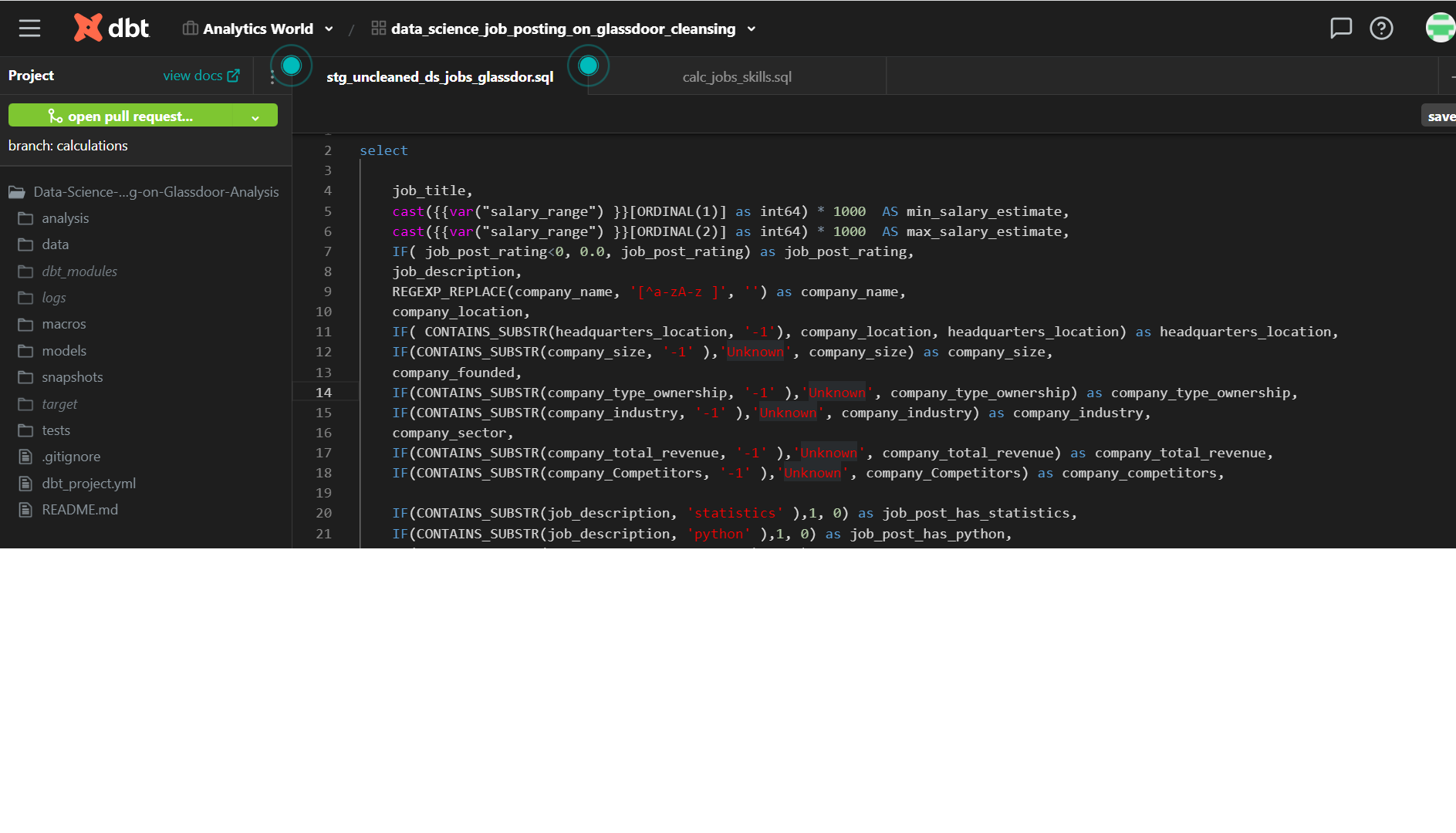Click the project grid icon beside project name
Screen dimensions: 1456x833
378,29
